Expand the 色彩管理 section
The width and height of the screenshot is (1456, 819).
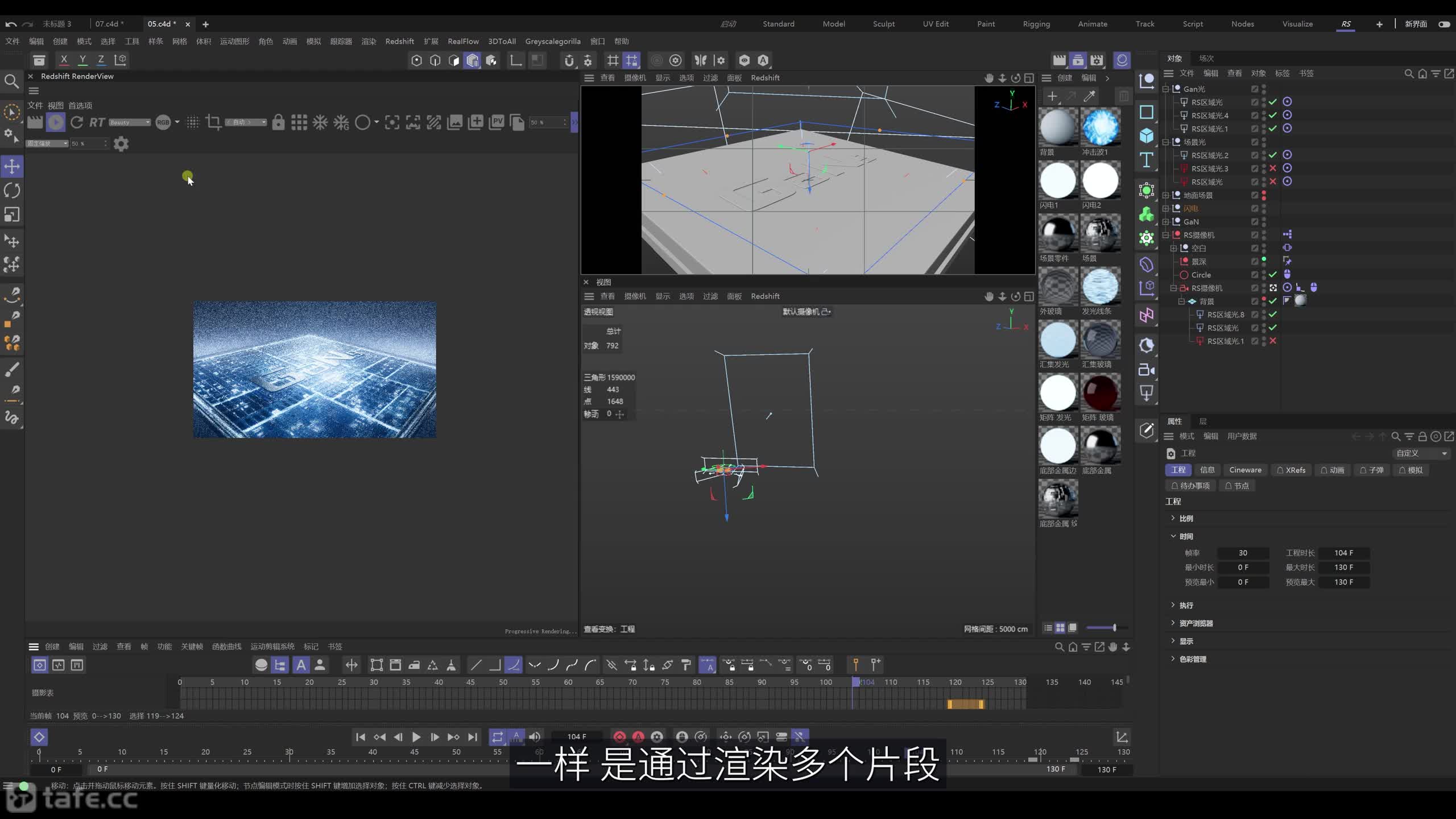(1173, 659)
